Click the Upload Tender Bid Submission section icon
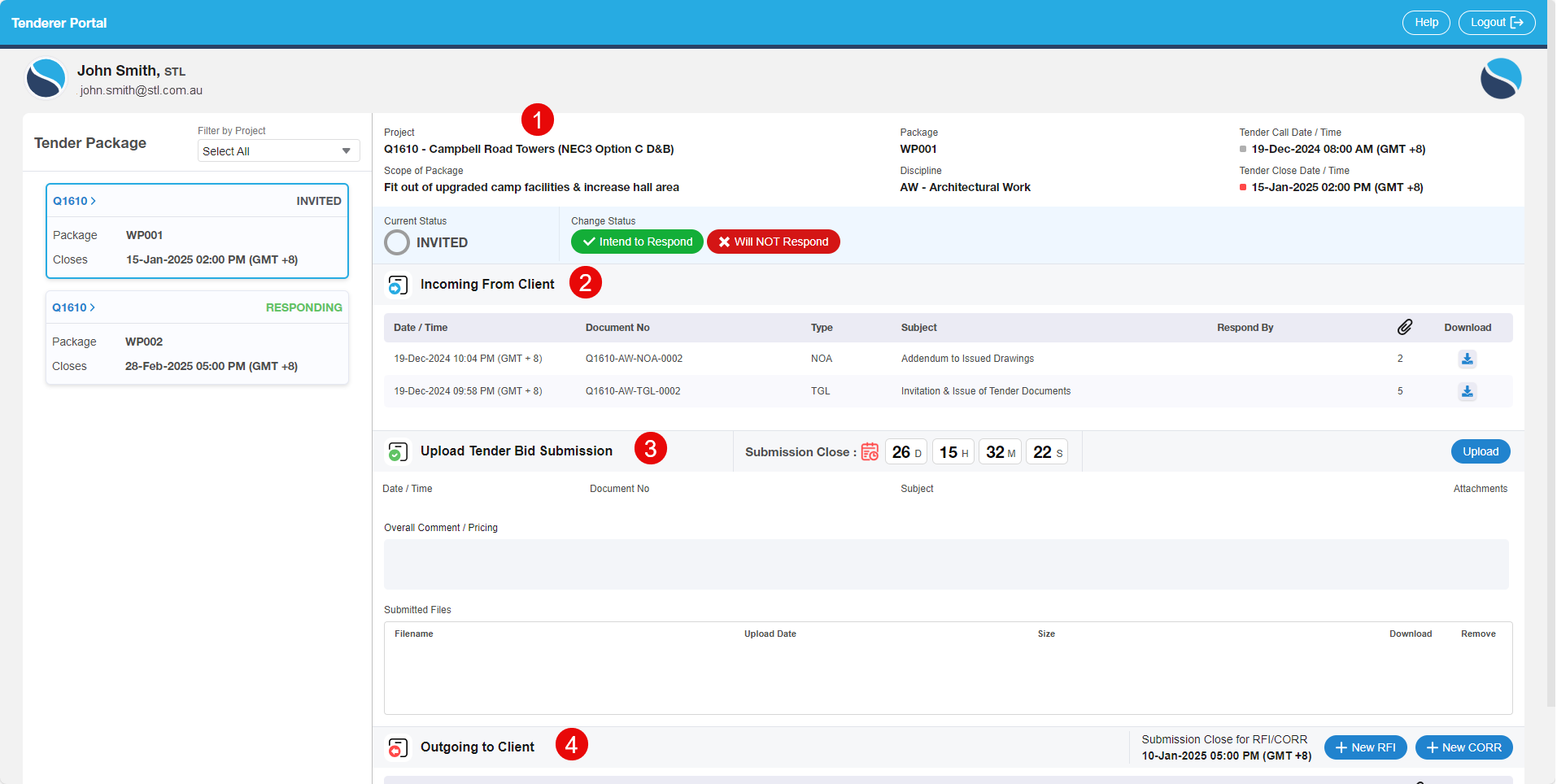 click(x=398, y=451)
